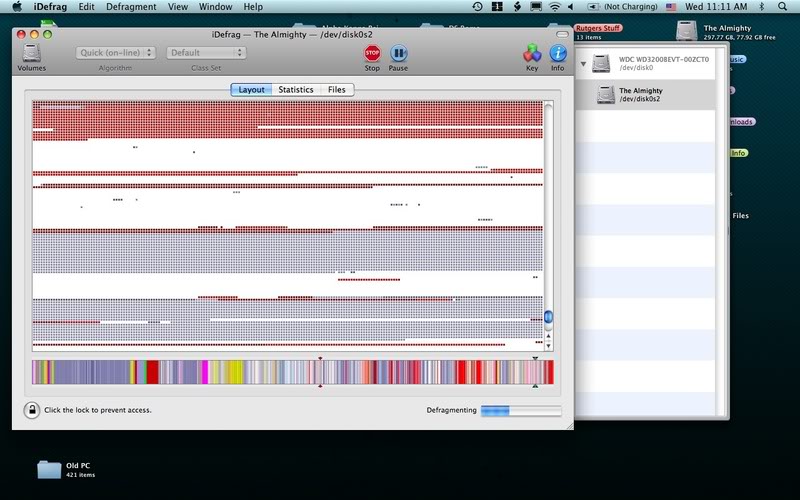800x500 pixels.
Task: Click the Defragmenting progress bar
Action: pyautogui.click(x=520, y=410)
